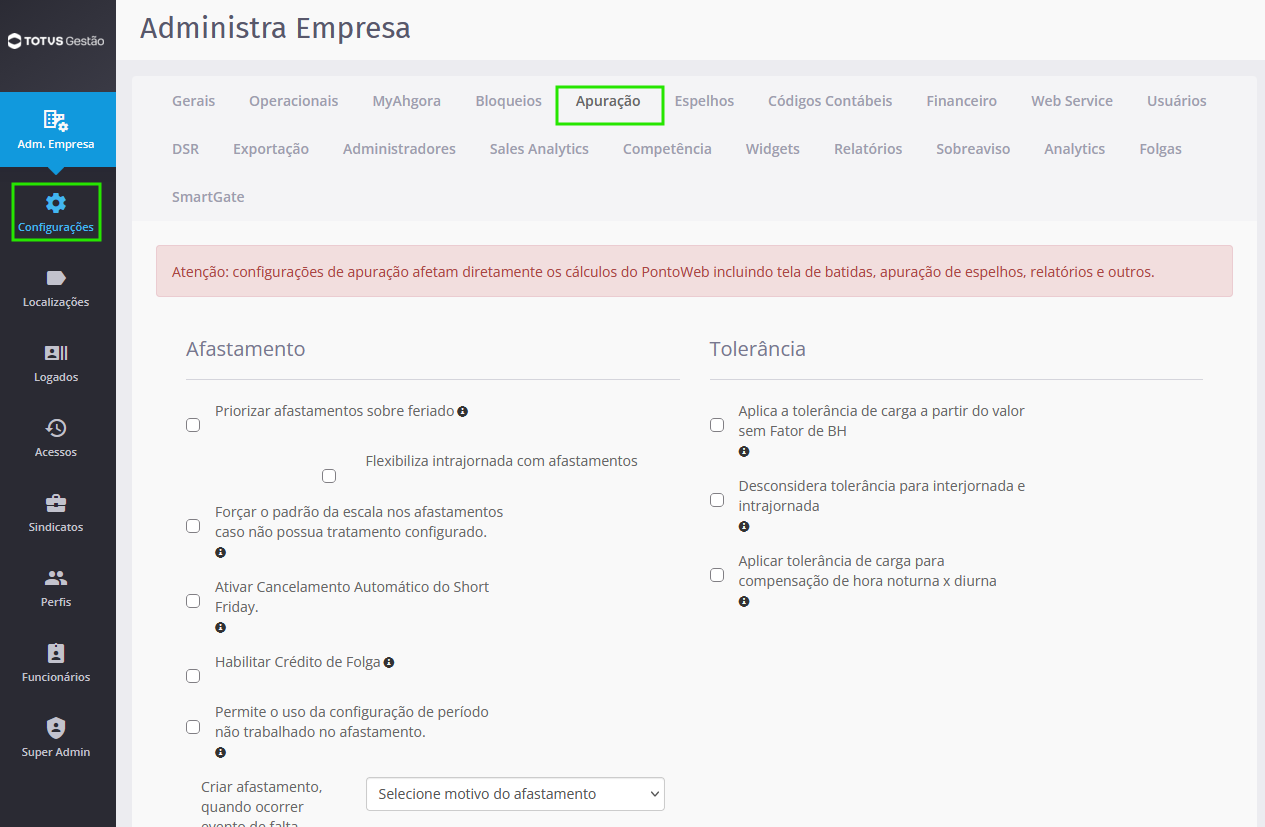This screenshot has height=827, width=1265.
Task: Info icon beside Priorizar afastamentos sobre feriado
Action: [x=463, y=411]
